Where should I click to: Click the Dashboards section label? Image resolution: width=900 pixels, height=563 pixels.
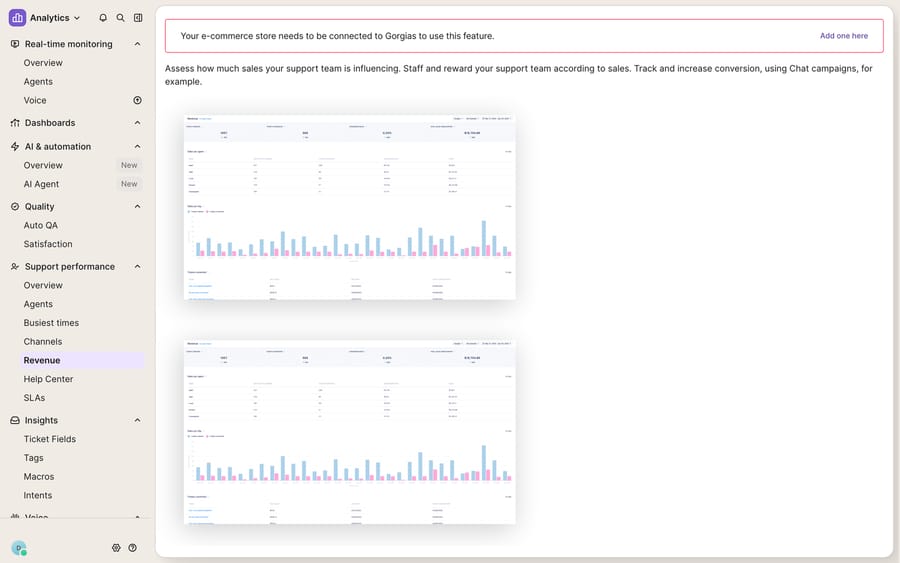50,123
